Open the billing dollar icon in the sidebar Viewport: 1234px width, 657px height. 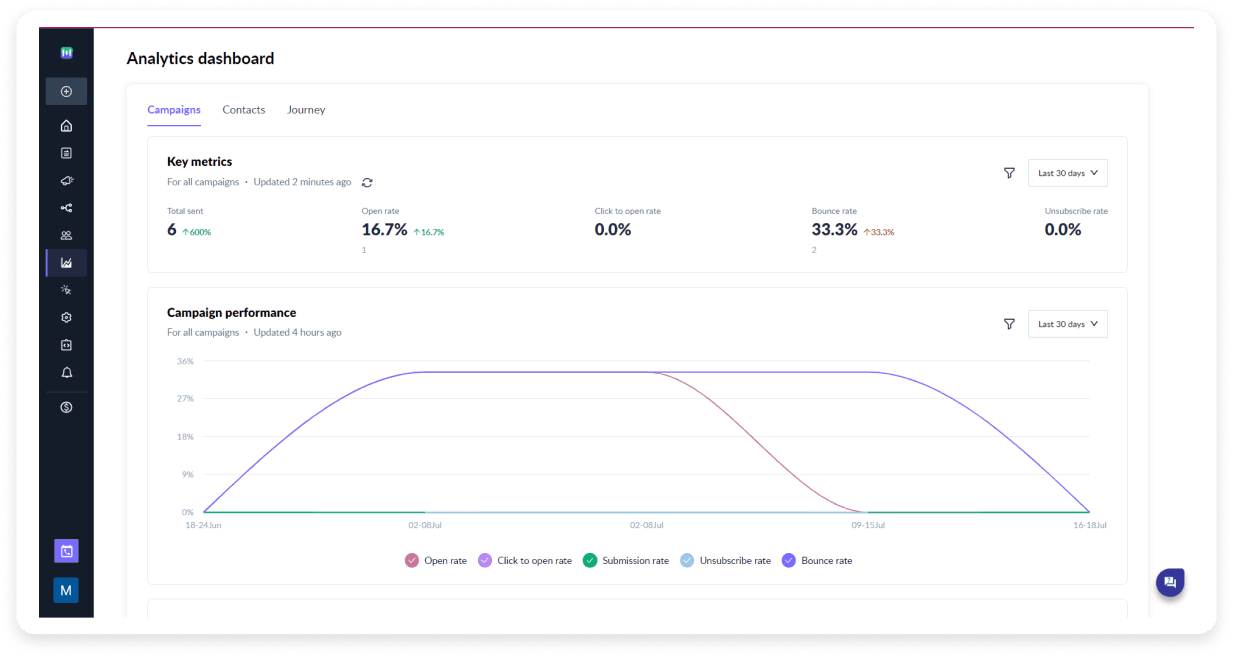click(66, 407)
